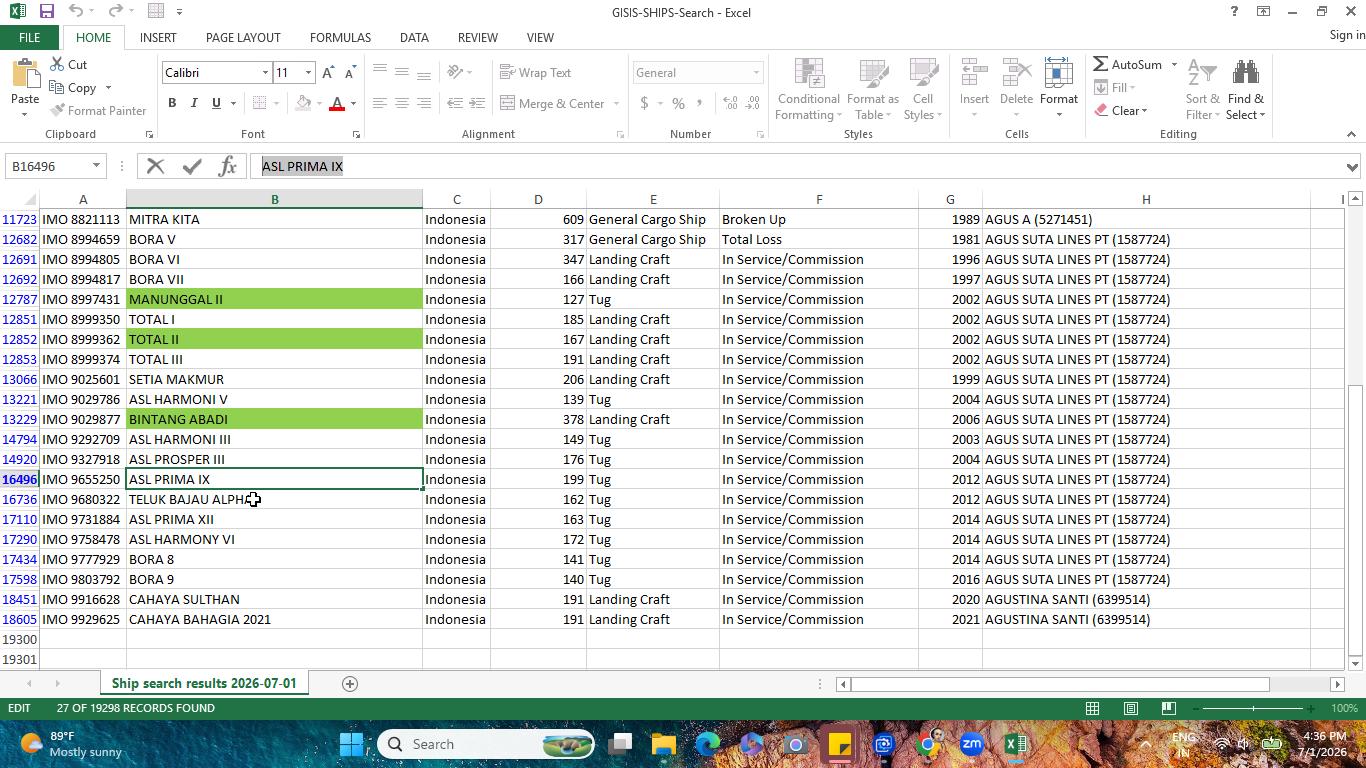Click the Sign in link
The width and height of the screenshot is (1366, 768).
1347,35
